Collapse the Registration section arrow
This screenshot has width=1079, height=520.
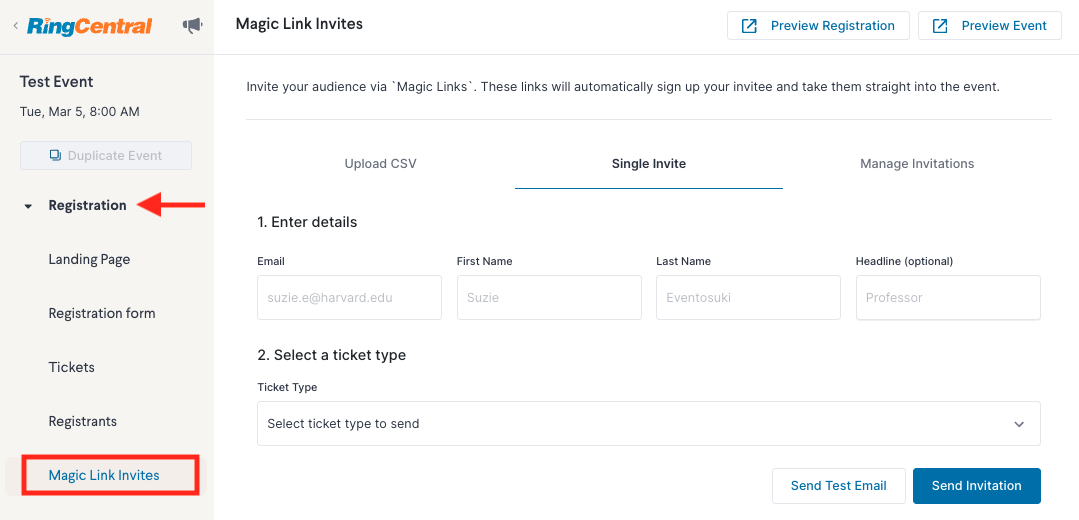point(28,206)
